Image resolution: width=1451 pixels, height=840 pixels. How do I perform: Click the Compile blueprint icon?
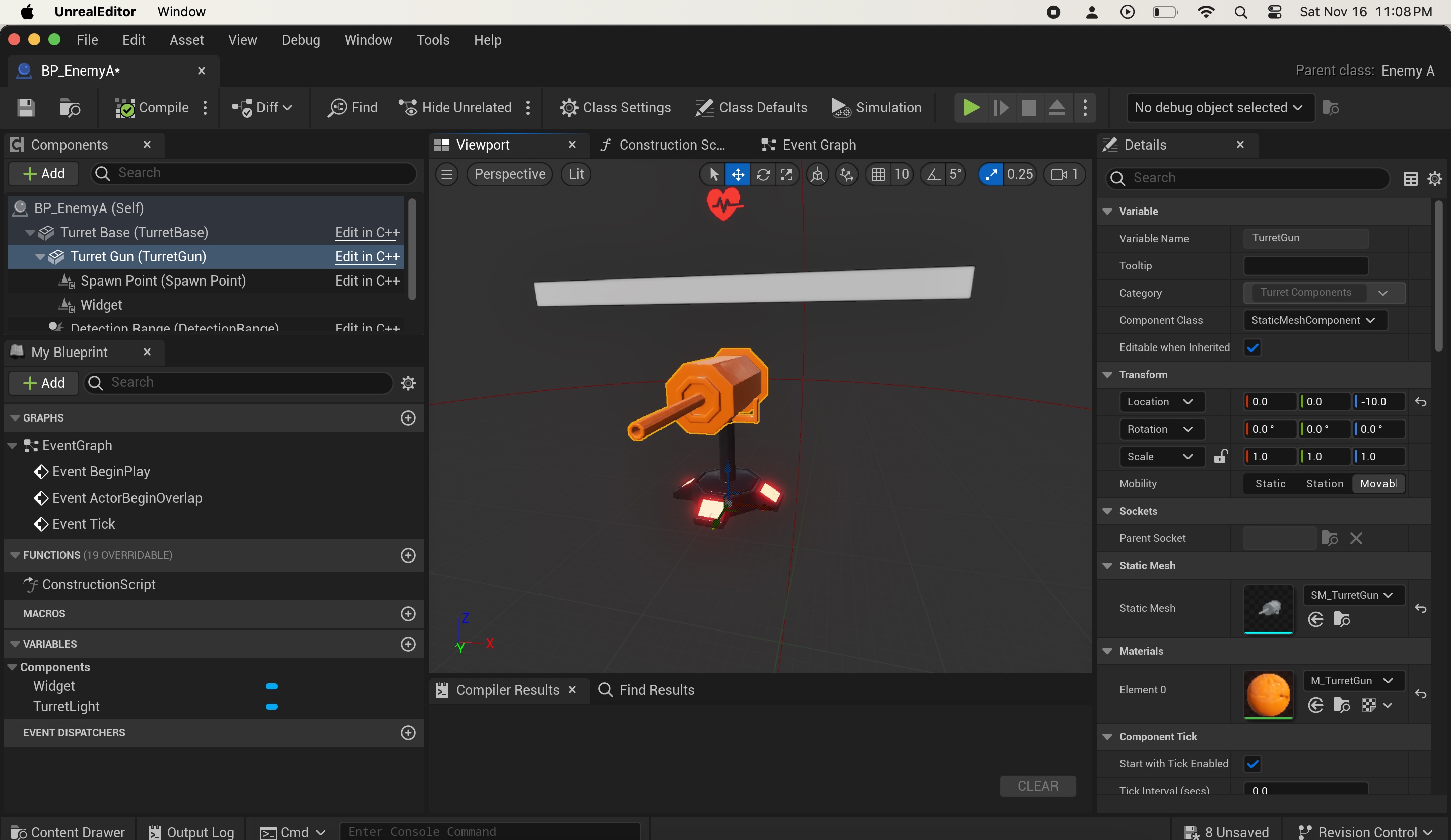click(125, 108)
